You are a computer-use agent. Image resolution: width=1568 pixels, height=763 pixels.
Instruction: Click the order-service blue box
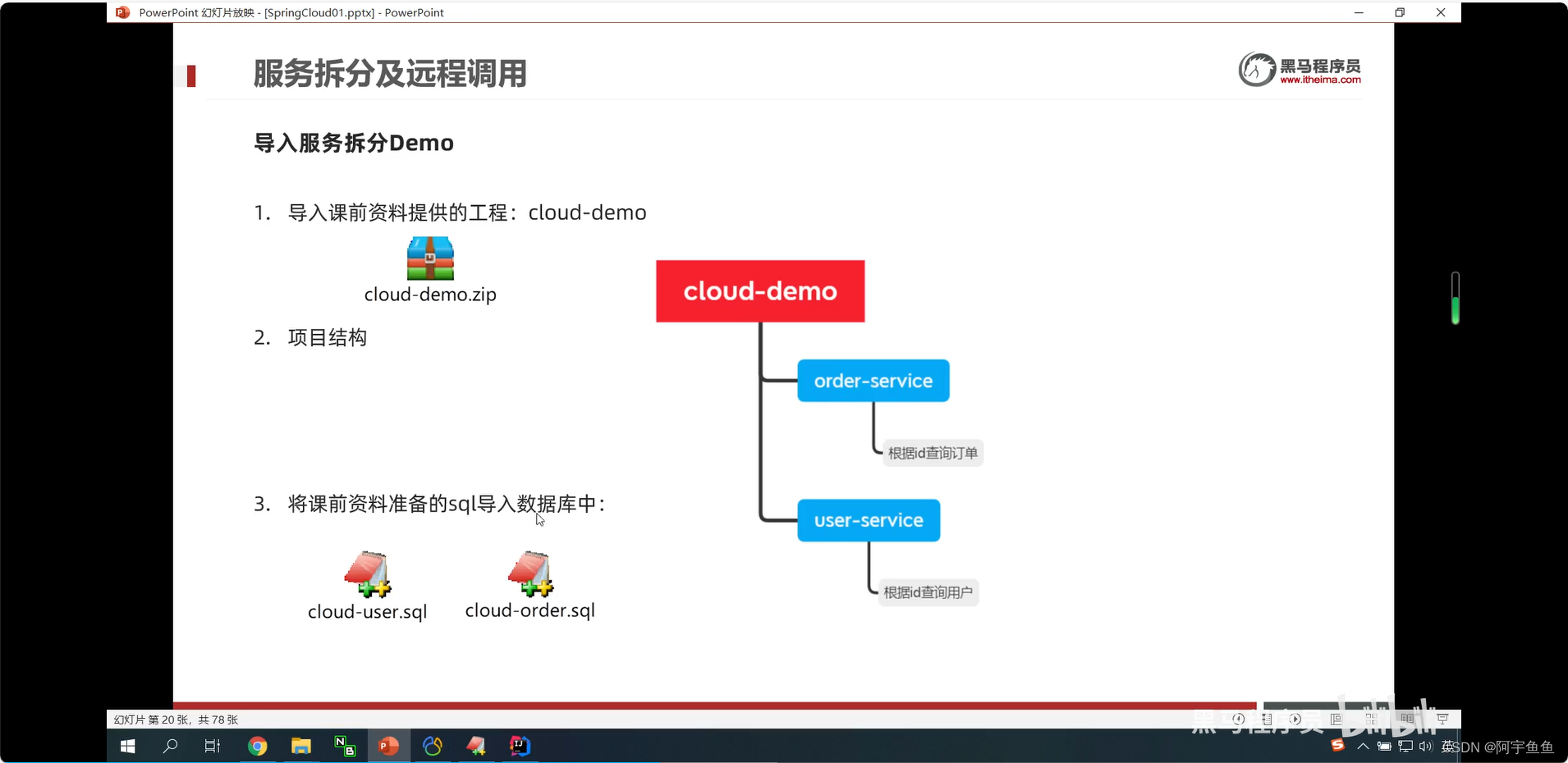(x=873, y=381)
